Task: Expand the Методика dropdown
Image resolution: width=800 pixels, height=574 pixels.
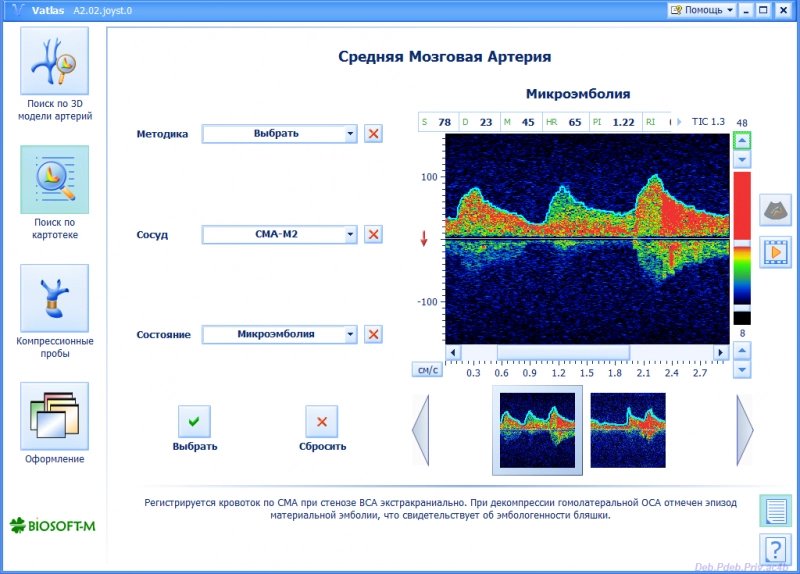Action: [x=350, y=134]
